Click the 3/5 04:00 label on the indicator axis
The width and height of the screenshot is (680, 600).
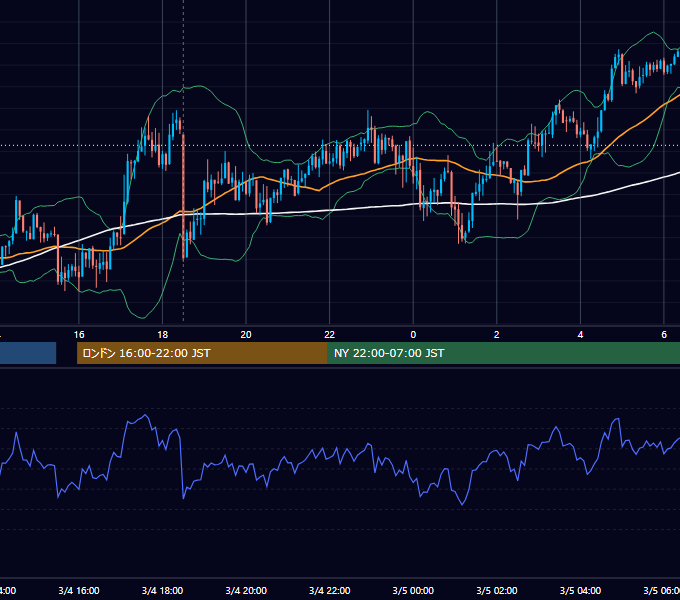point(580,590)
